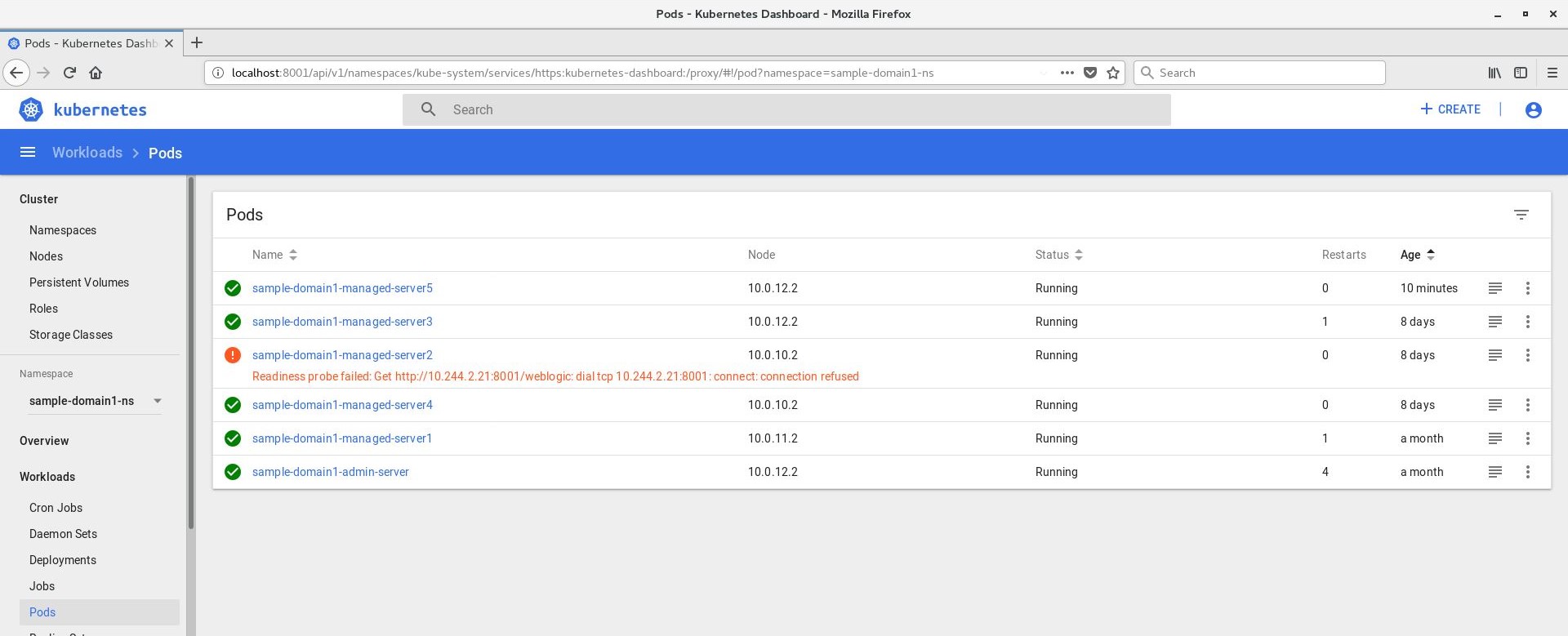Image resolution: width=1568 pixels, height=636 pixels.
Task: Reload the page in Firefox
Action: pos(69,73)
